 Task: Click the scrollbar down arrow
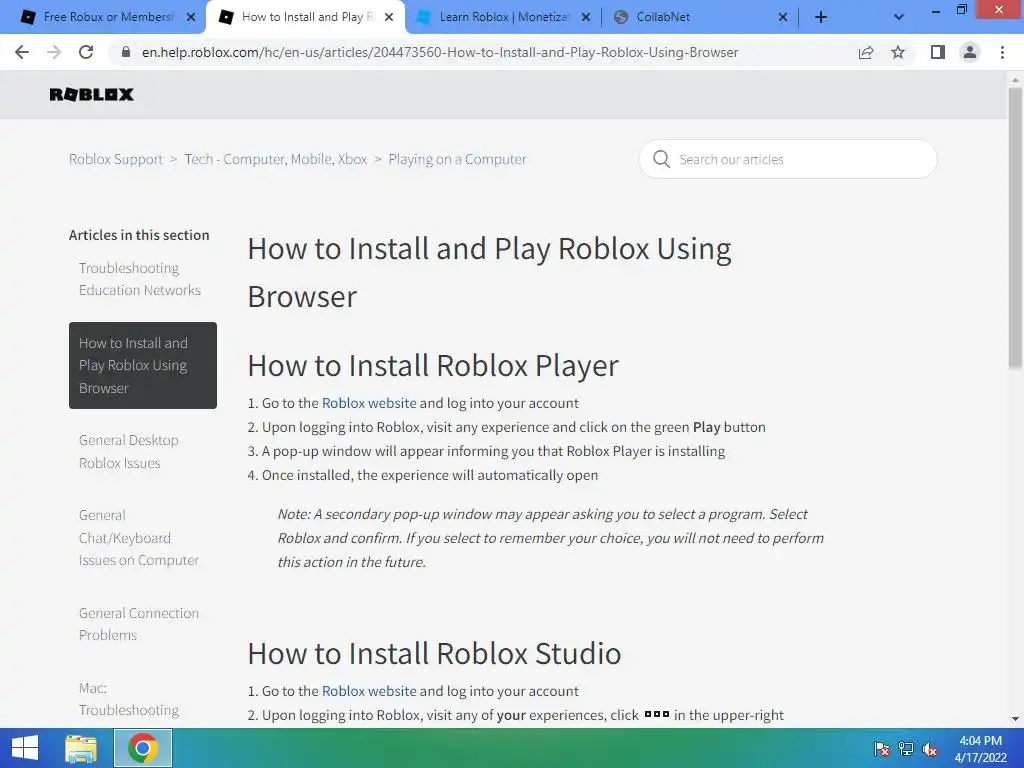click(1015, 719)
